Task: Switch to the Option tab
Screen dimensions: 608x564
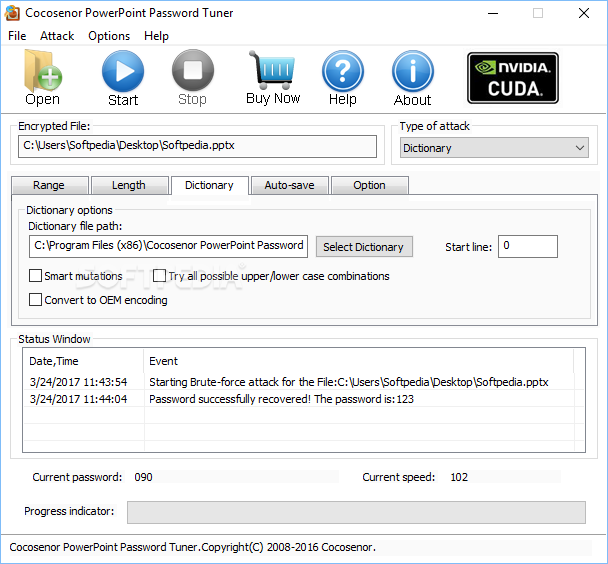Action: pos(370,185)
